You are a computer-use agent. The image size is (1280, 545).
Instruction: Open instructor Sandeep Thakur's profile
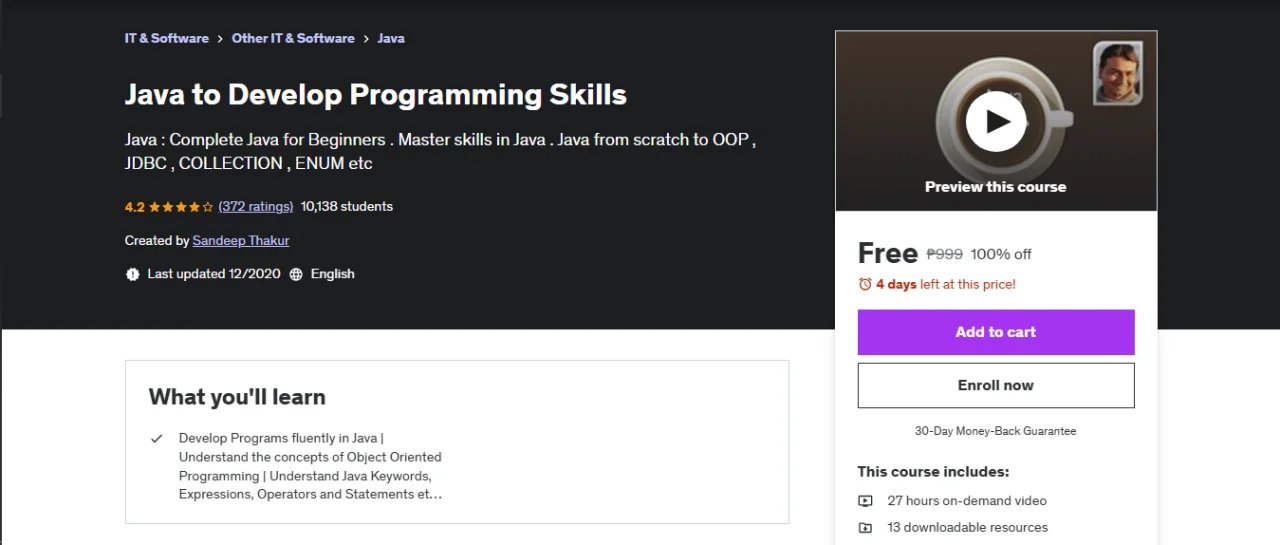point(241,240)
